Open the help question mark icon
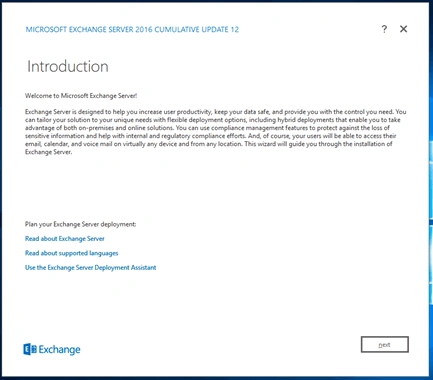This screenshot has height=380, width=433. pyautogui.click(x=384, y=29)
